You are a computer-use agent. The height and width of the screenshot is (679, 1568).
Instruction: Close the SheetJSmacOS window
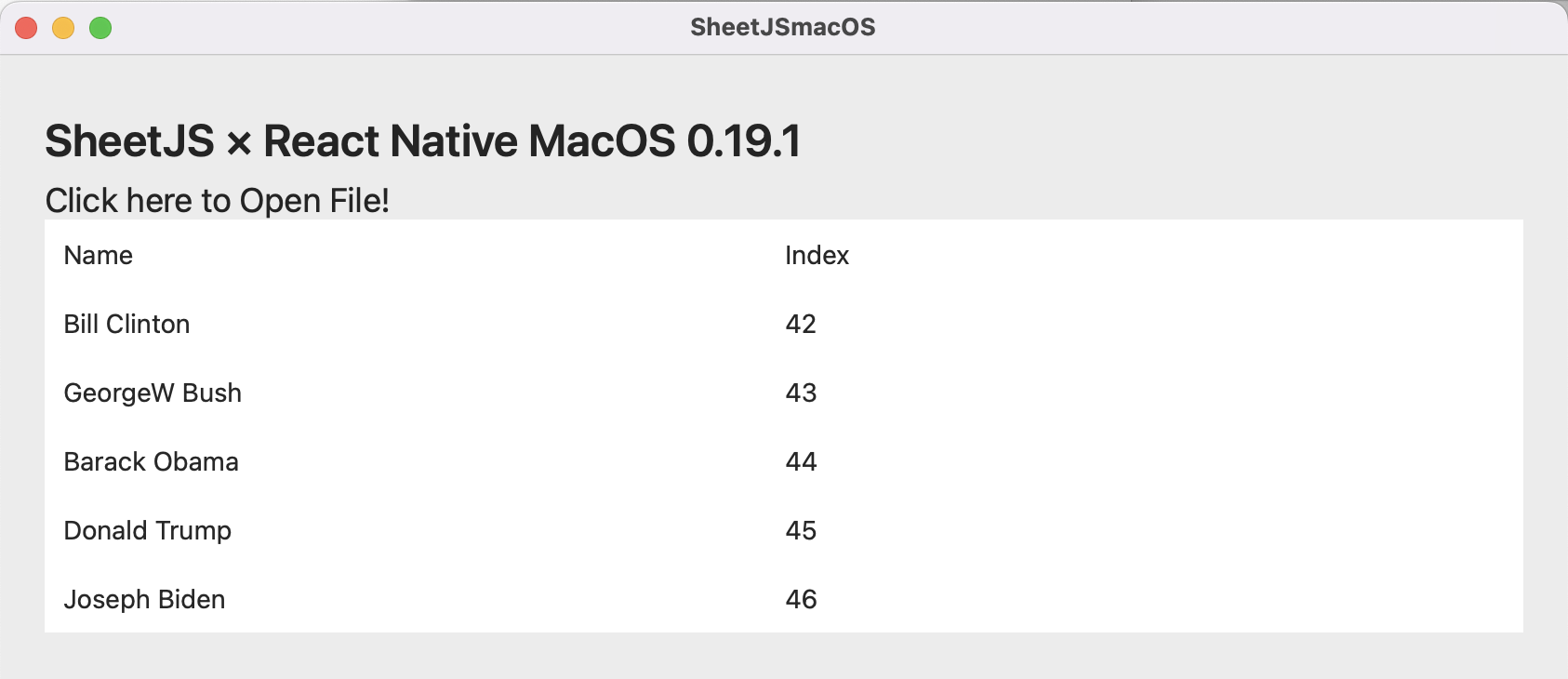pos(26,28)
